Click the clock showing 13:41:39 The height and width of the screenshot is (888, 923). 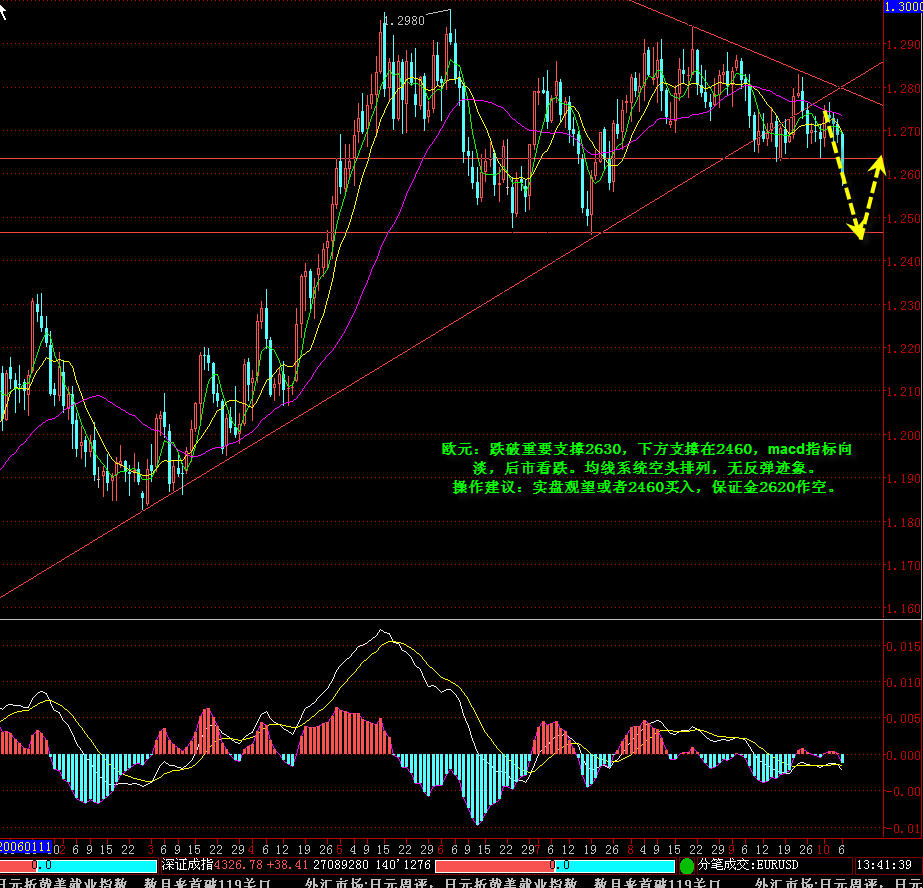click(884, 866)
